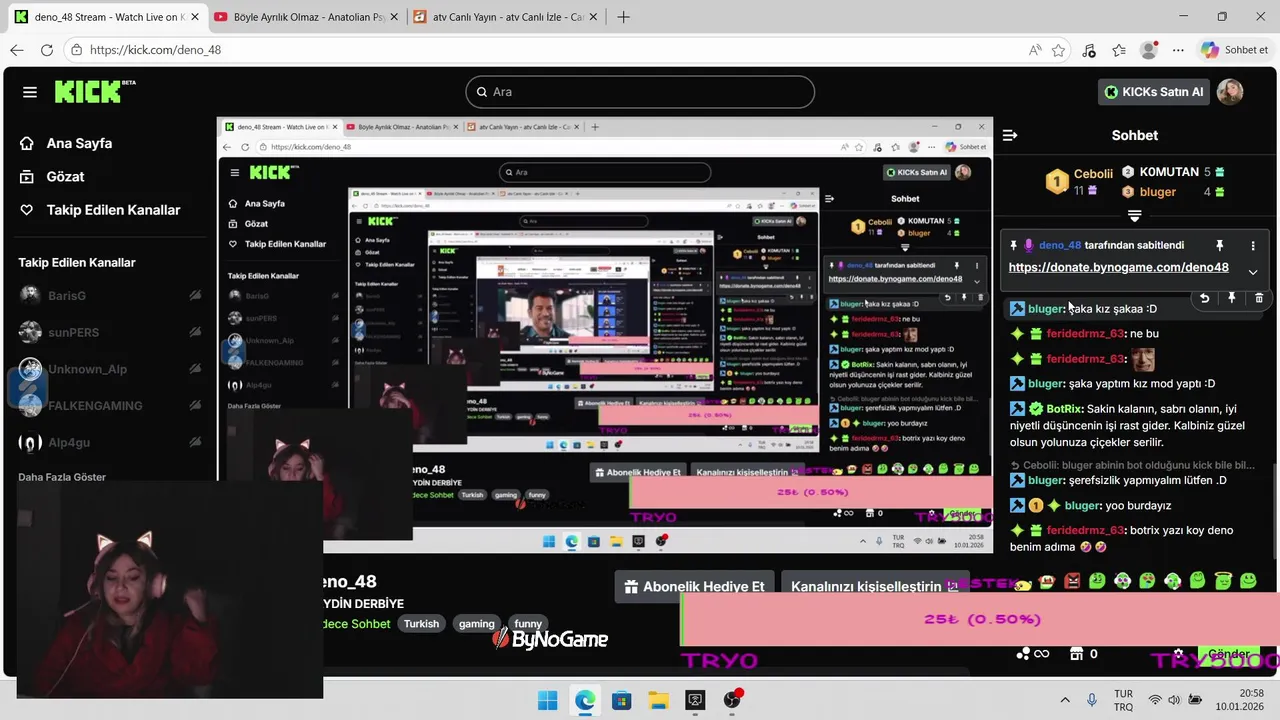1280x720 pixels.
Task: Click the Ara search field
Action: pos(640,92)
